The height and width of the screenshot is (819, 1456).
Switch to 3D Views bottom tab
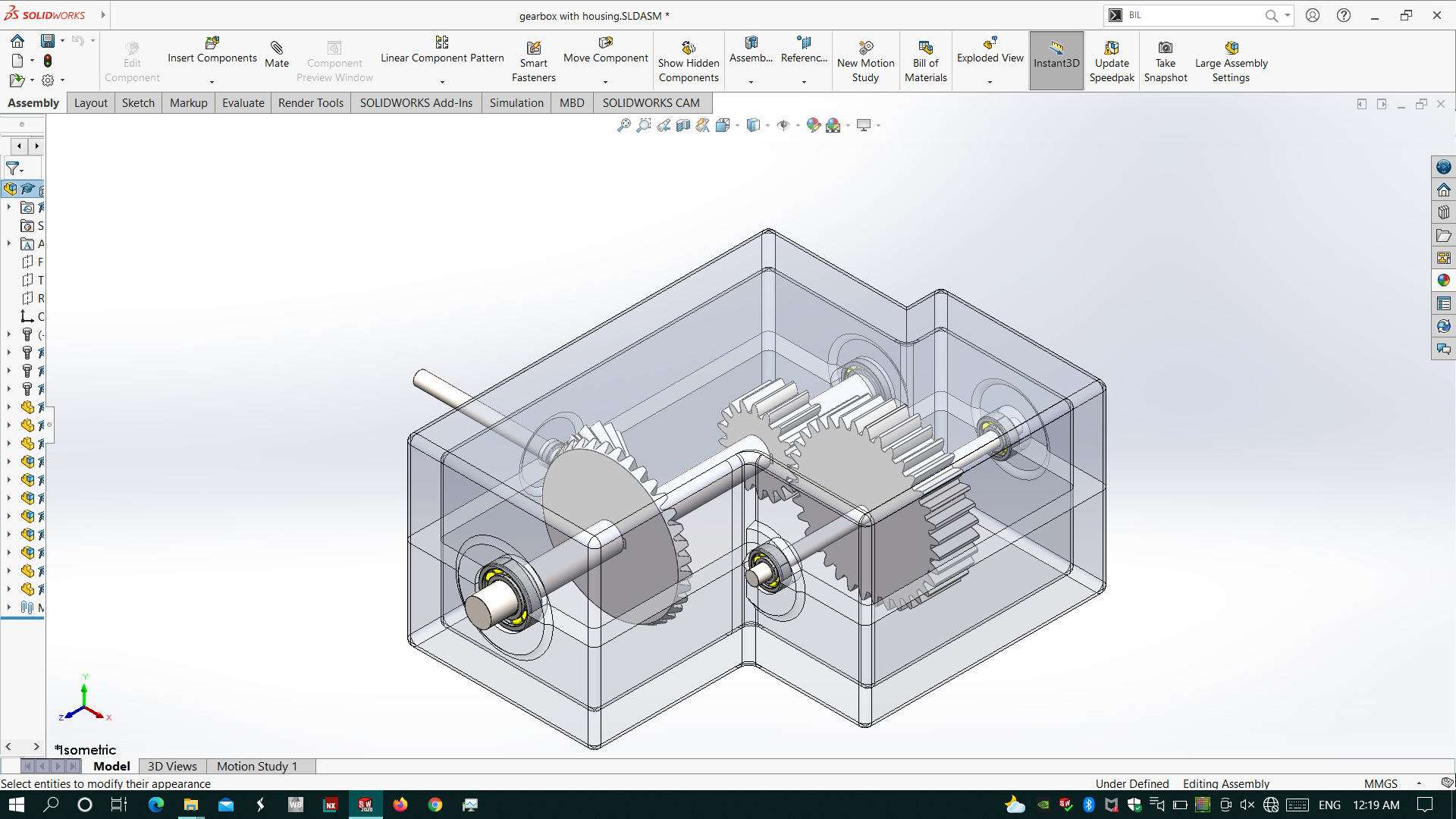click(172, 766)
